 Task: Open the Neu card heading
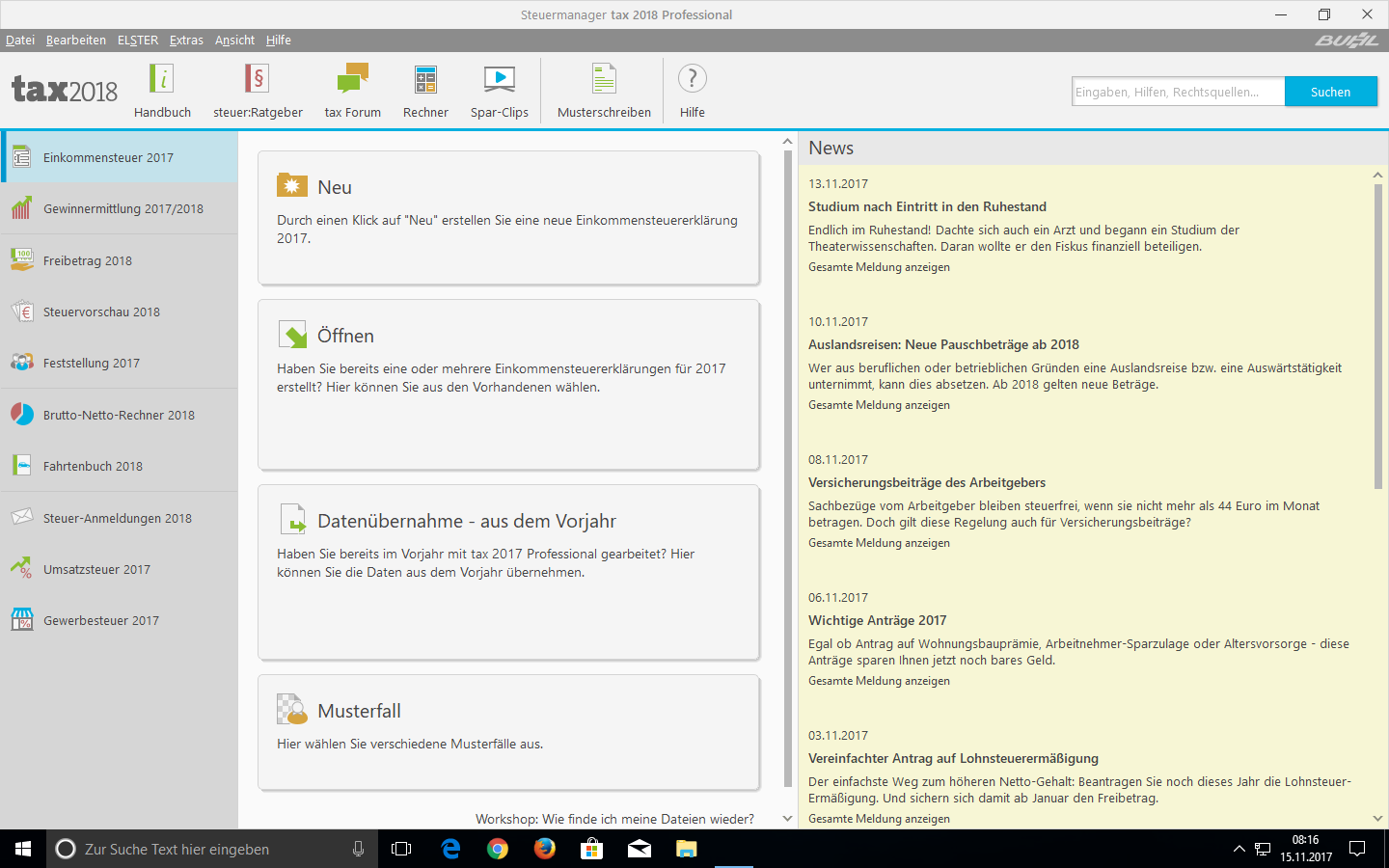click(335, 187)
